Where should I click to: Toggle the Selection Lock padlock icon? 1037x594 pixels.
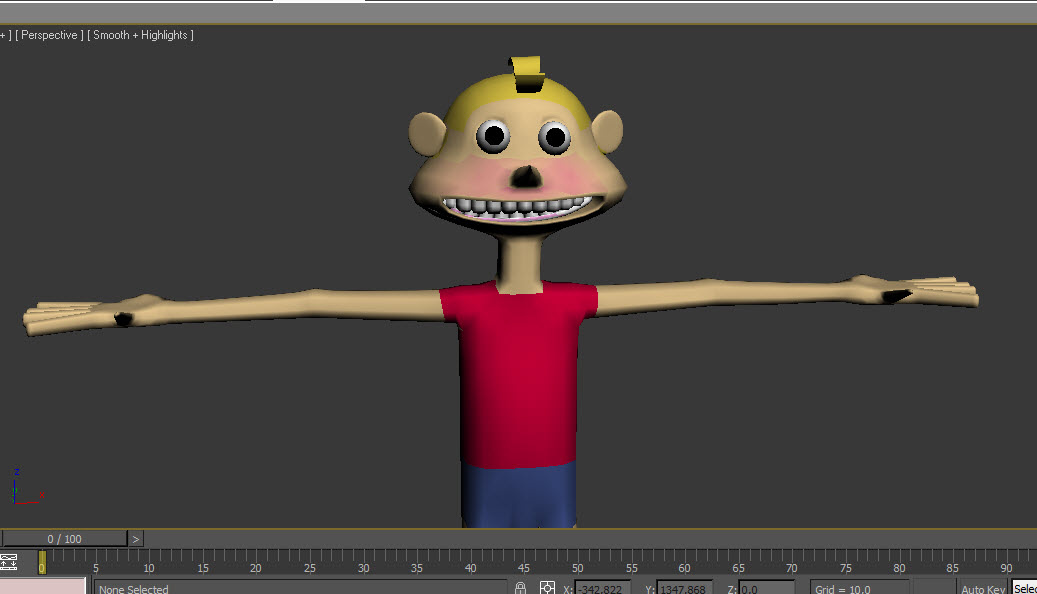tap(521, 588)
